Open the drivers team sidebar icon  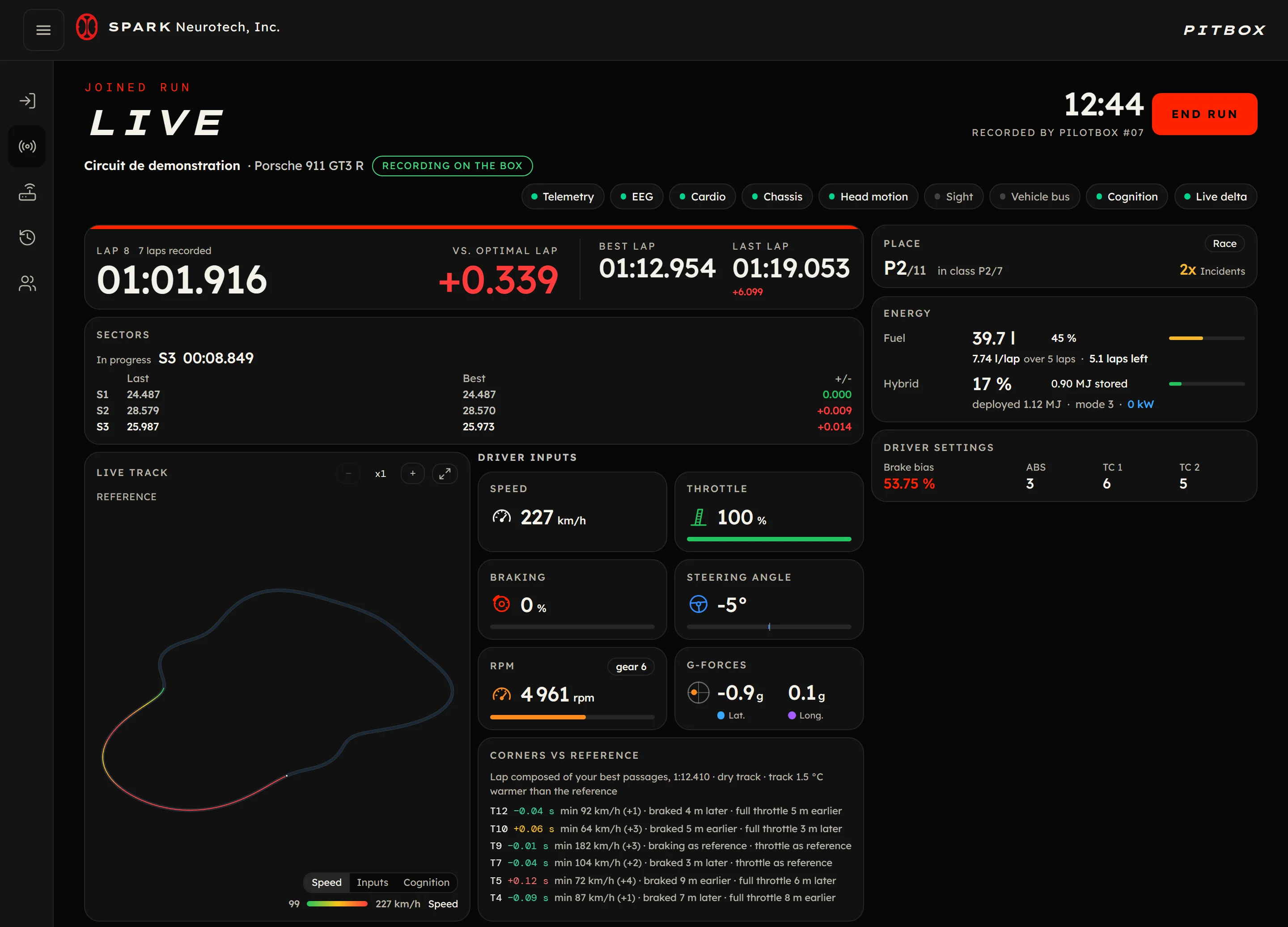tap(27, 283)
